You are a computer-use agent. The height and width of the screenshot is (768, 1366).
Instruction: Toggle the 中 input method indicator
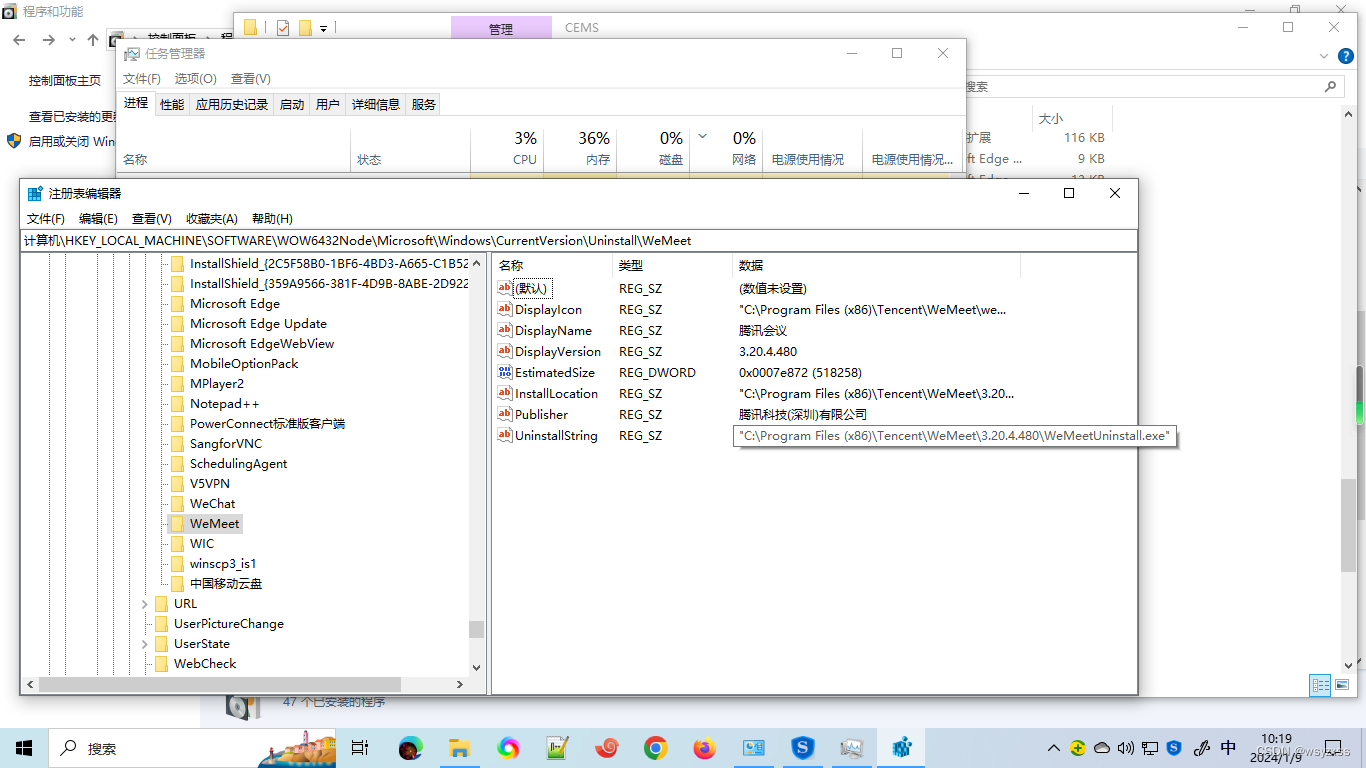click(1229, 747)
